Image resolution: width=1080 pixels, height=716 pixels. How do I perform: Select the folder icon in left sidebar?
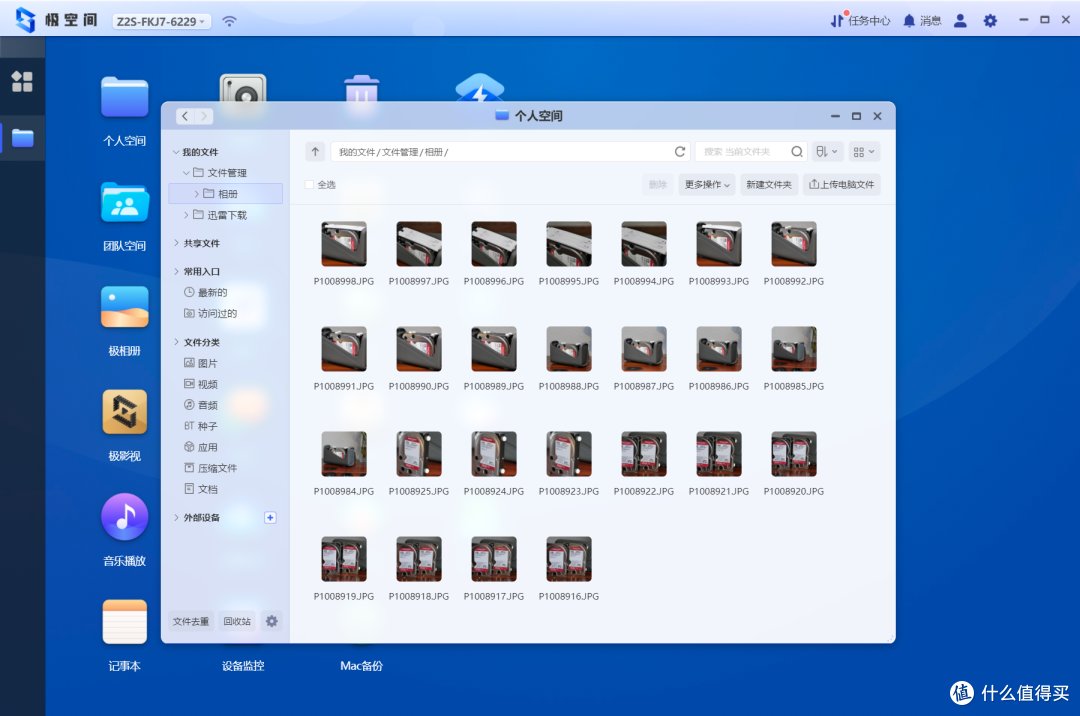coord(22,138)
